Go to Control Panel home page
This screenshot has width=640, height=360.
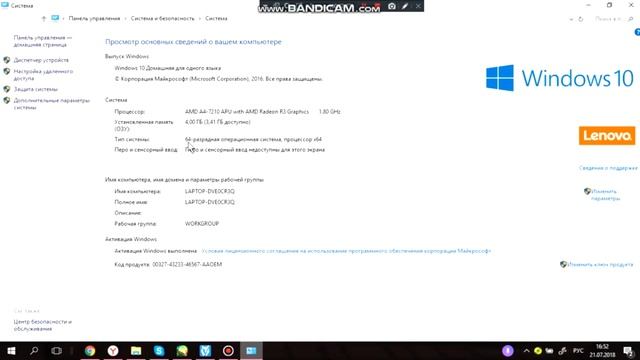point(42,41)
